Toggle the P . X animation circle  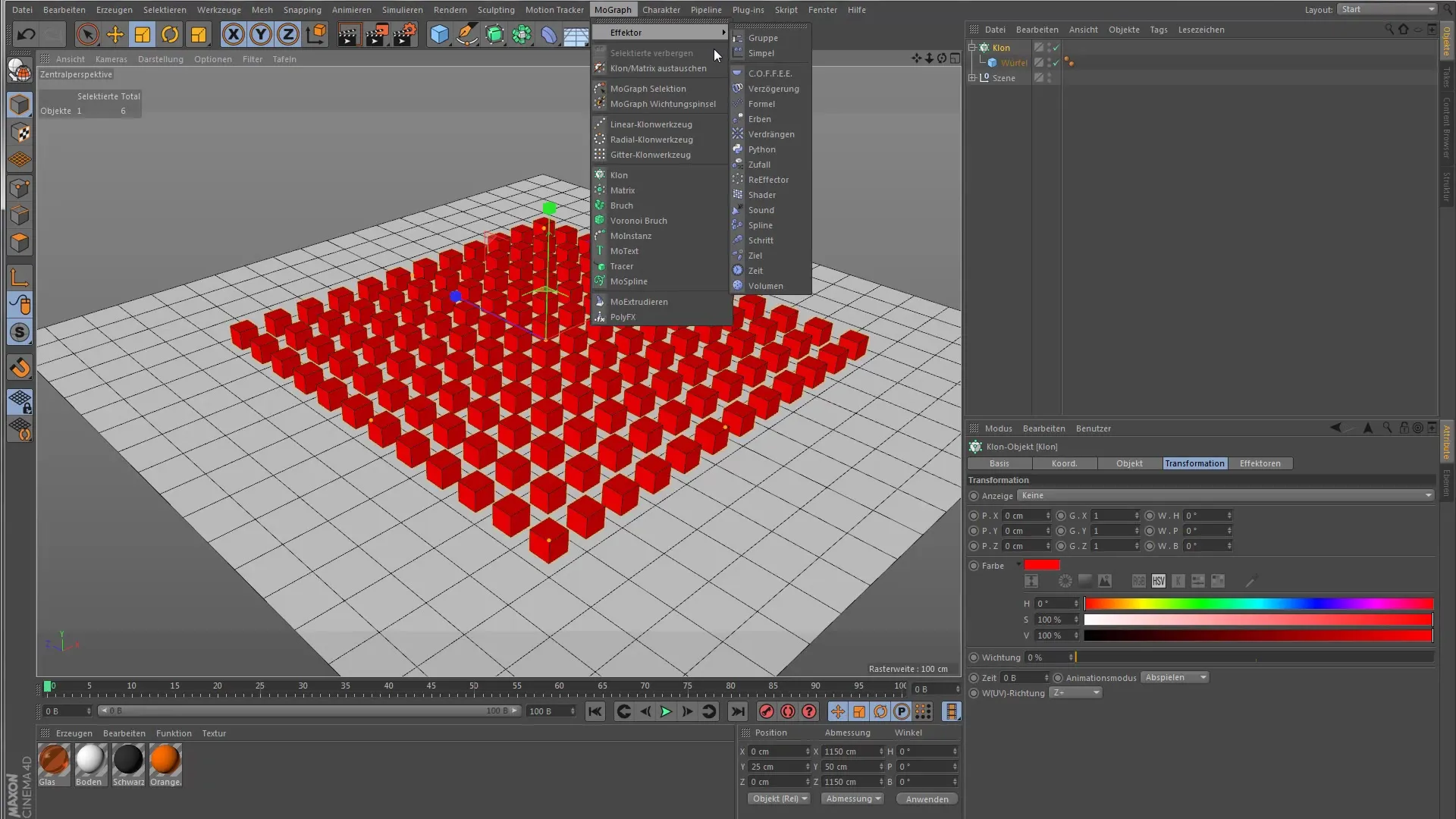click(x=974, y=516)
